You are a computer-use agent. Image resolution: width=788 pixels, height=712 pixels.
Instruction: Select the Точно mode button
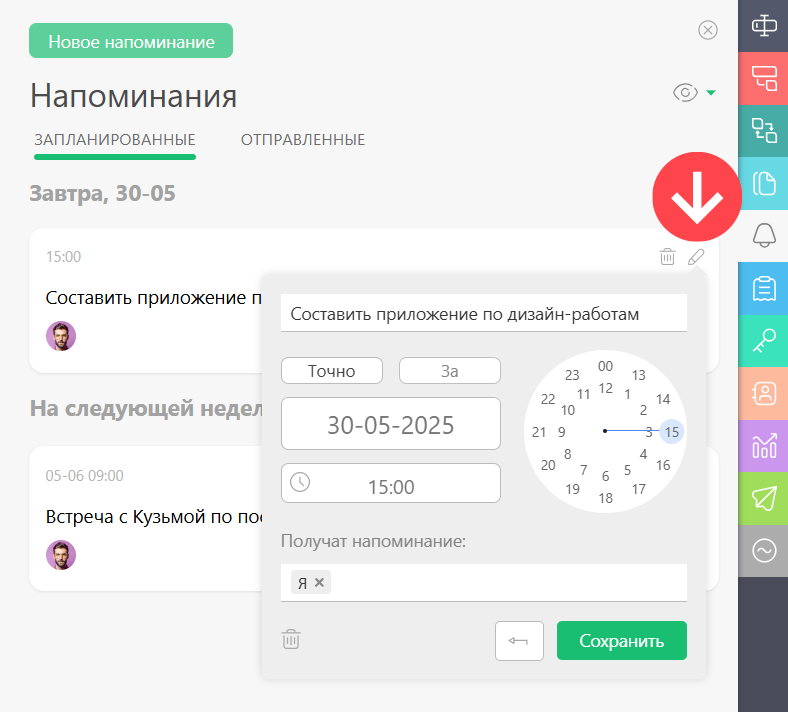coord(332,371)
